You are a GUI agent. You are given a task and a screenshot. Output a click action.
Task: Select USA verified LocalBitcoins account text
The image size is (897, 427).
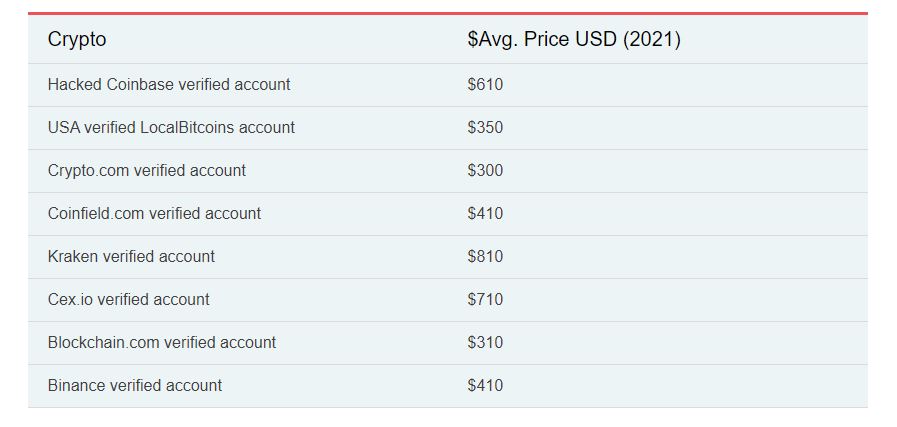point(171,127)
